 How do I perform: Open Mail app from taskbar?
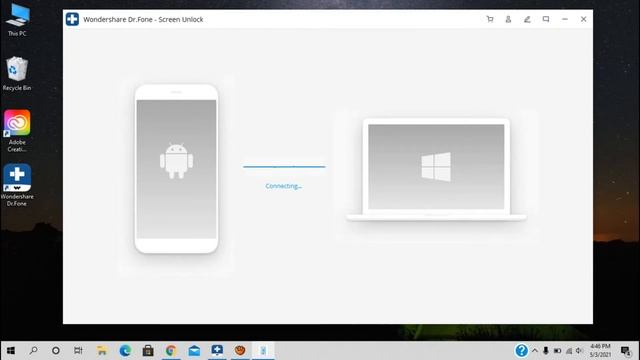tap(194, 351)
